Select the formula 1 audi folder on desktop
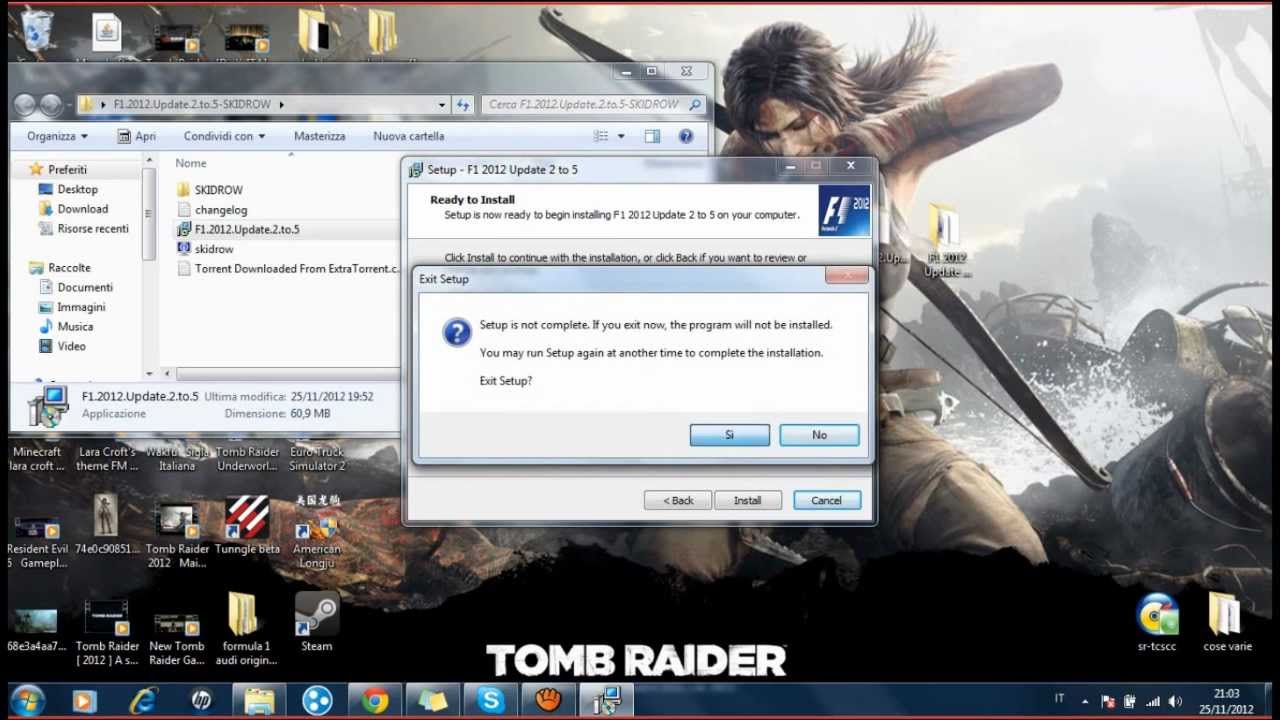Image resolution: width=1280 pixels, height=720 pixels. (247, 628)
